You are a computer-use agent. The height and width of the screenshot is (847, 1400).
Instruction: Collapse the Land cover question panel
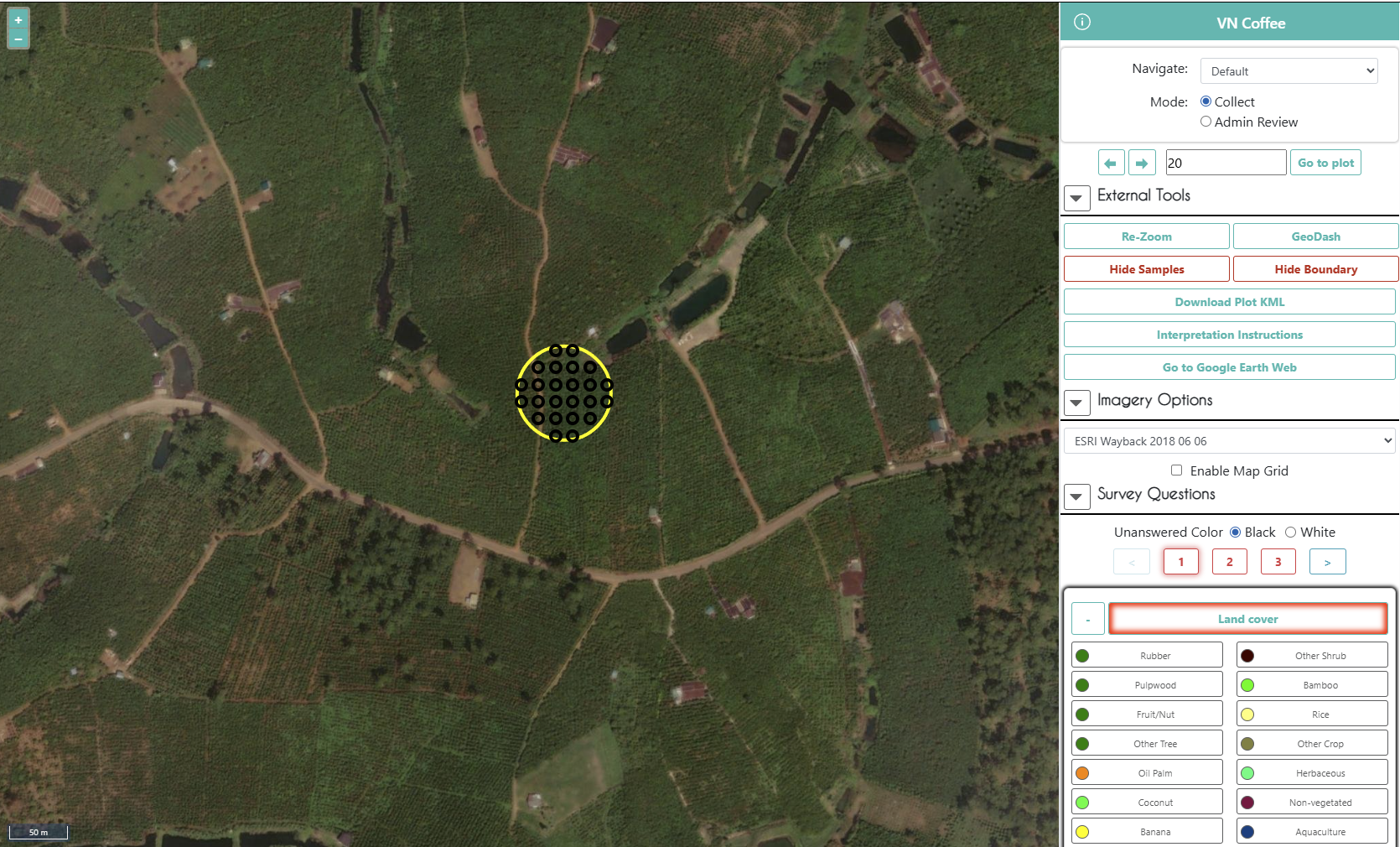click(1087, 618)
